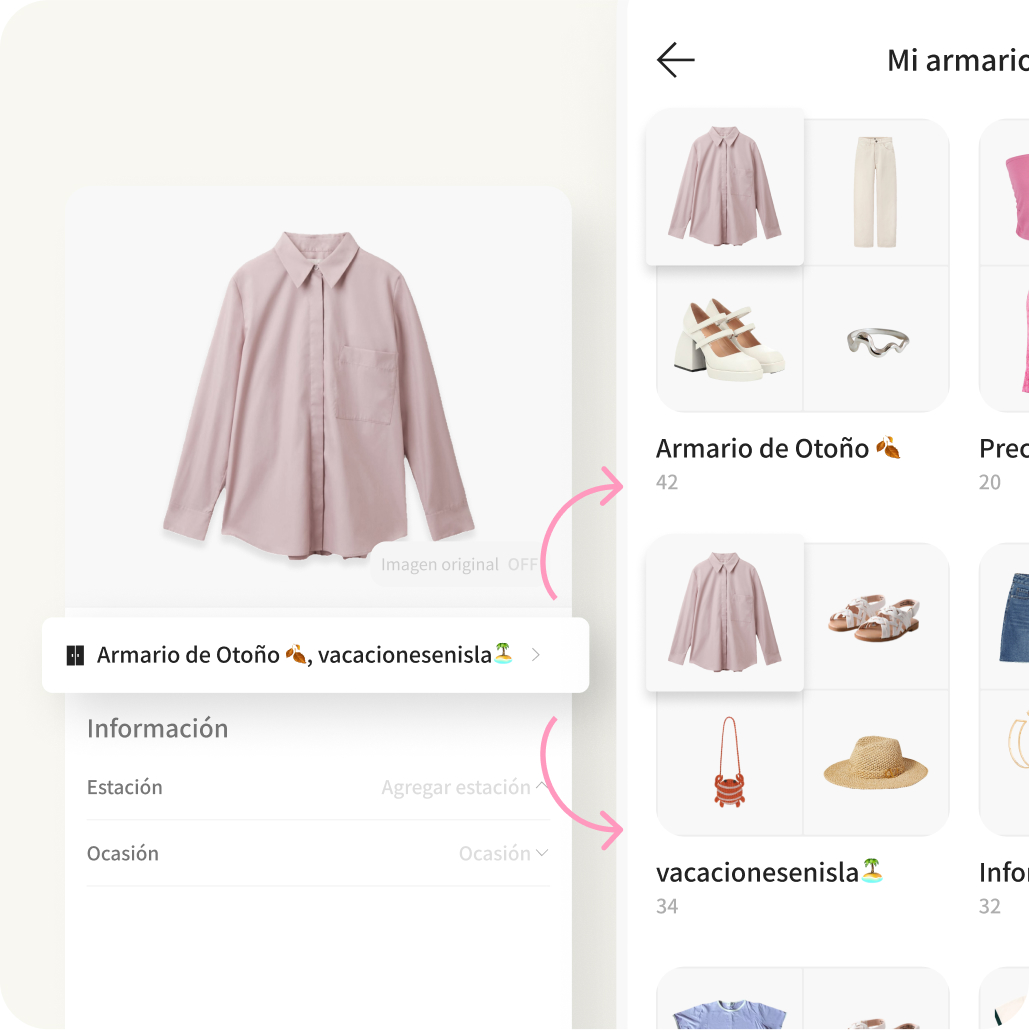Screen dimensions: 1029x1030
Task: Select the straw hat thumbnail
Action: click(x=876, y=763)
